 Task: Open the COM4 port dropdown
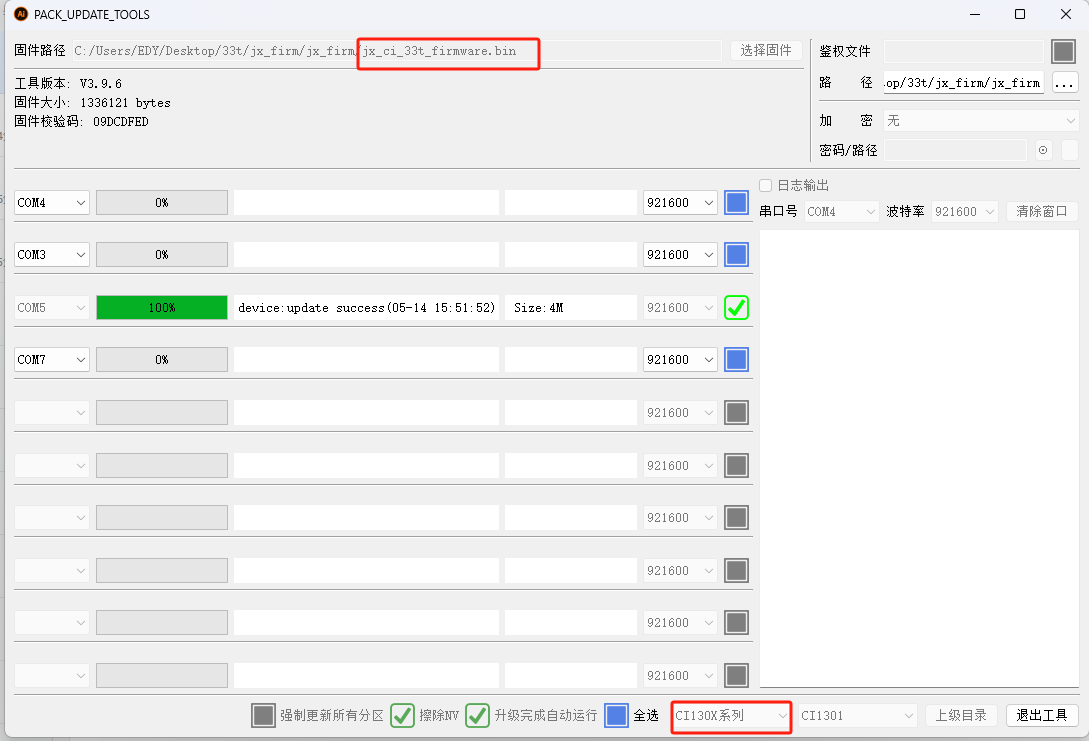tap(52, 202)
